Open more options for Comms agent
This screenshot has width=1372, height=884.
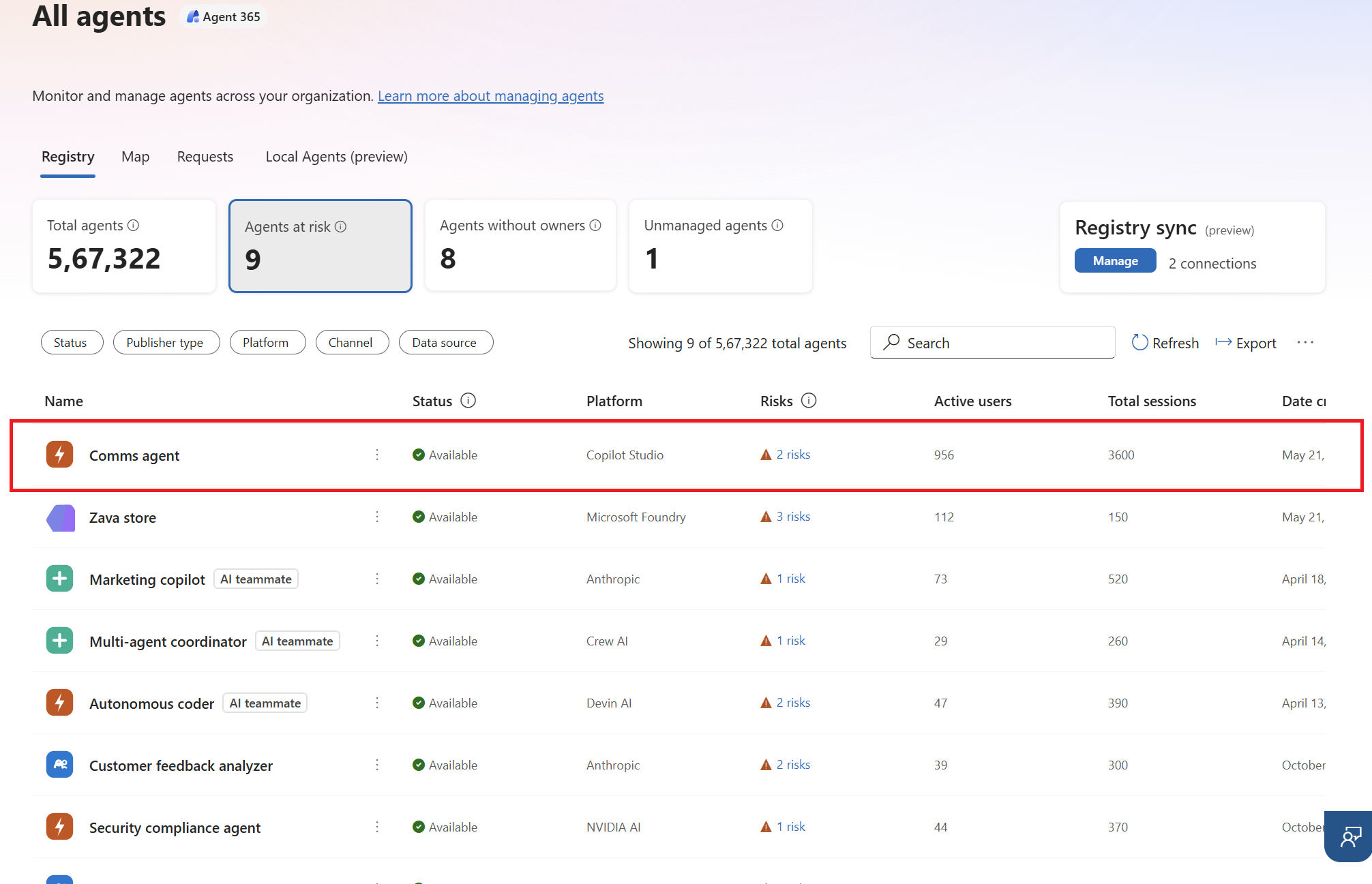[x=377, y=455]
